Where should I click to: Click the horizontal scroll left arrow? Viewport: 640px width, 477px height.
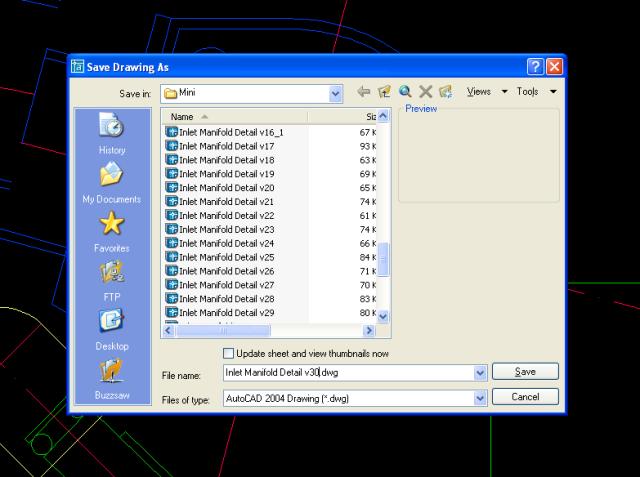[x=168, y=331]
